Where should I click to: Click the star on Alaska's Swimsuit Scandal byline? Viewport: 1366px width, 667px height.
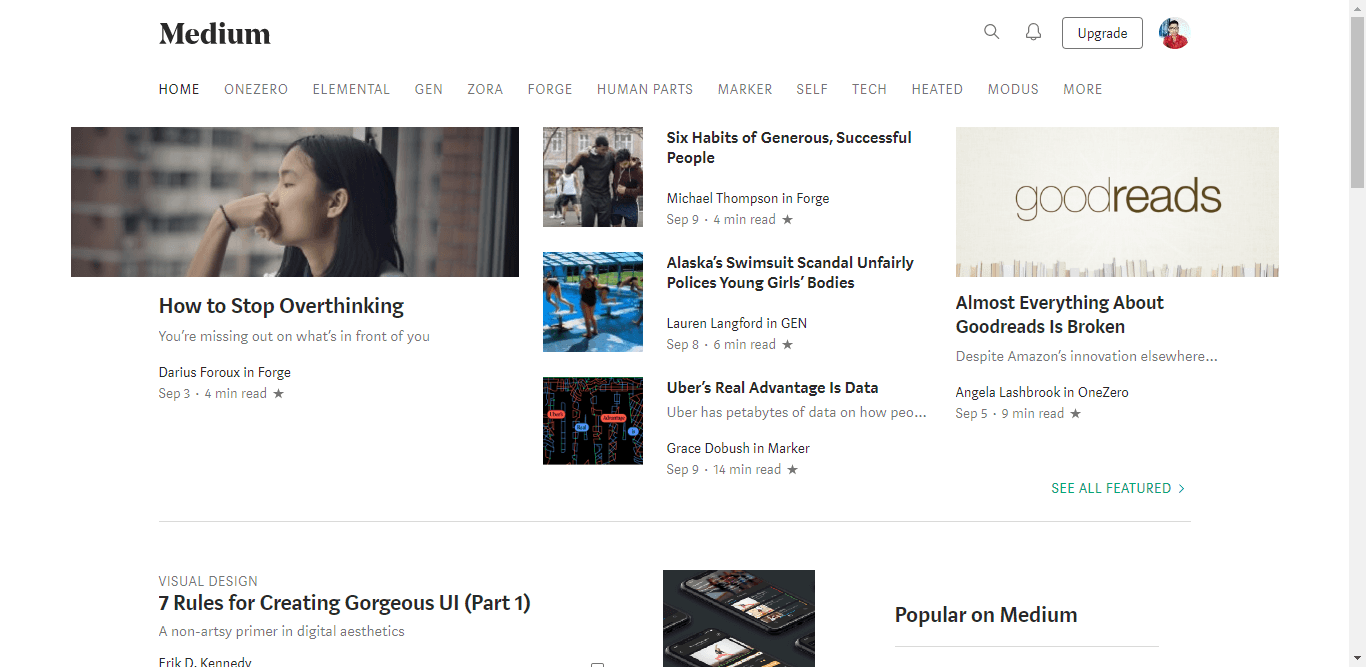pos(788,345)
